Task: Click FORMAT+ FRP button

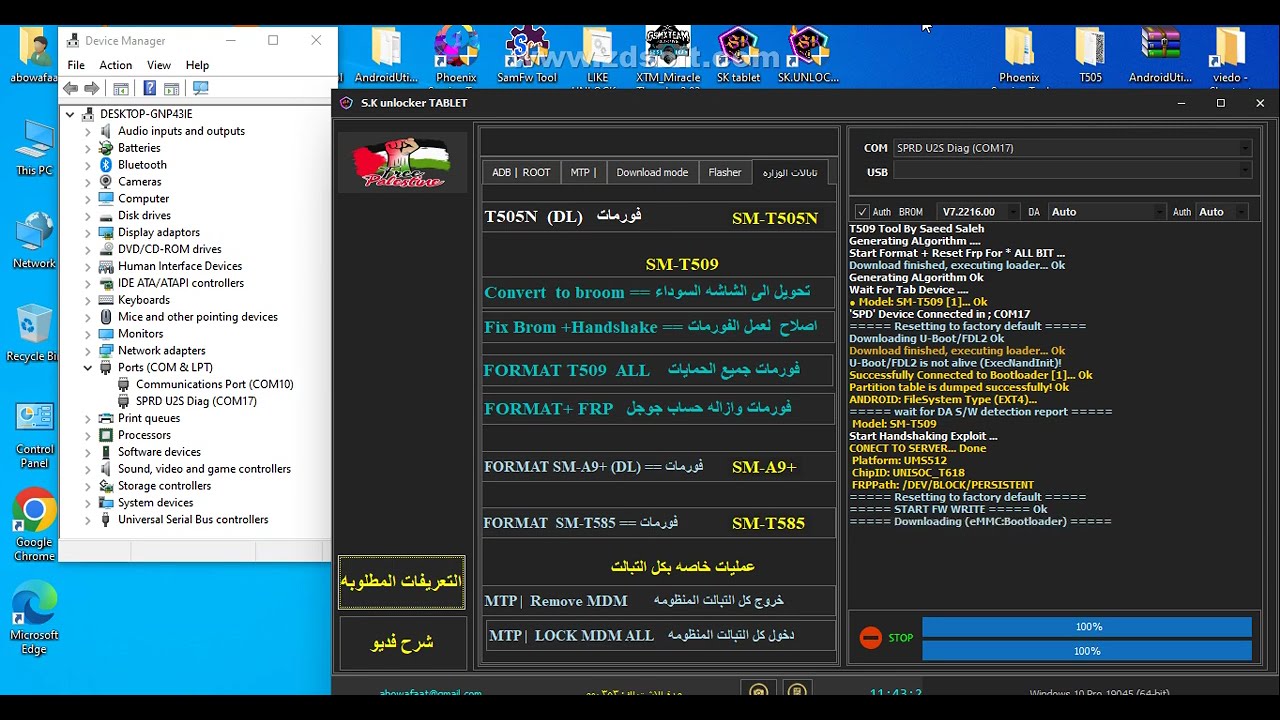Action: [658, 409]
